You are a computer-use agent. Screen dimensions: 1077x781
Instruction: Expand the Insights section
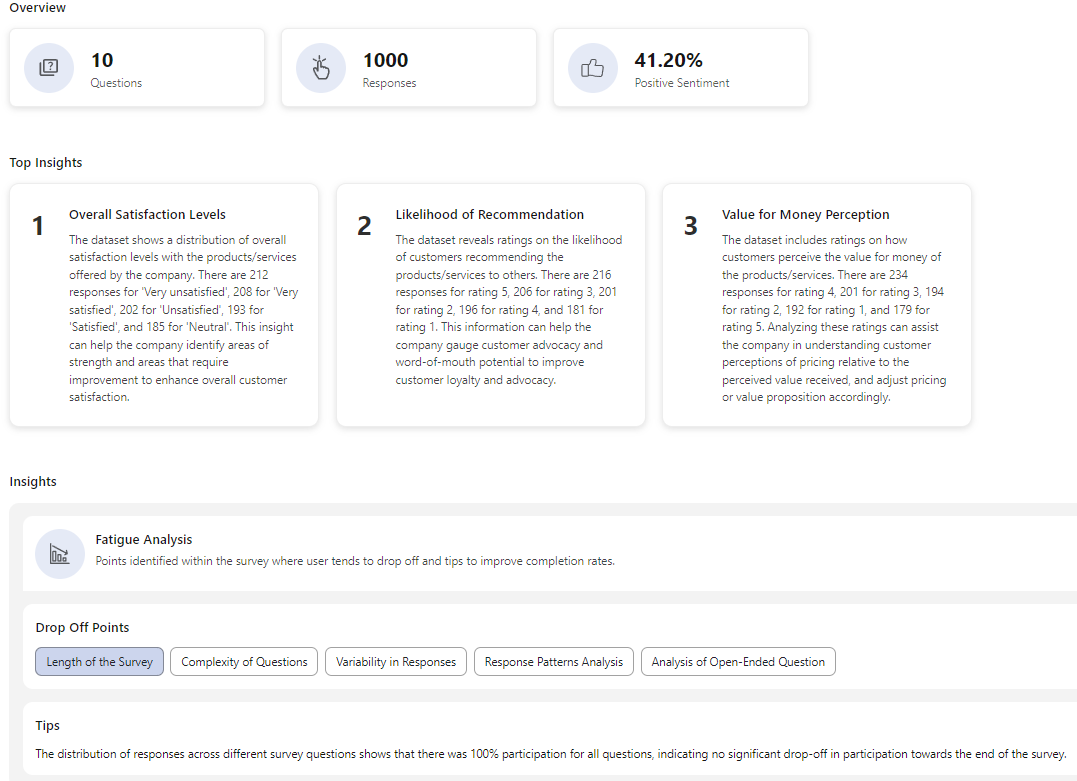[x=33, y=481]
